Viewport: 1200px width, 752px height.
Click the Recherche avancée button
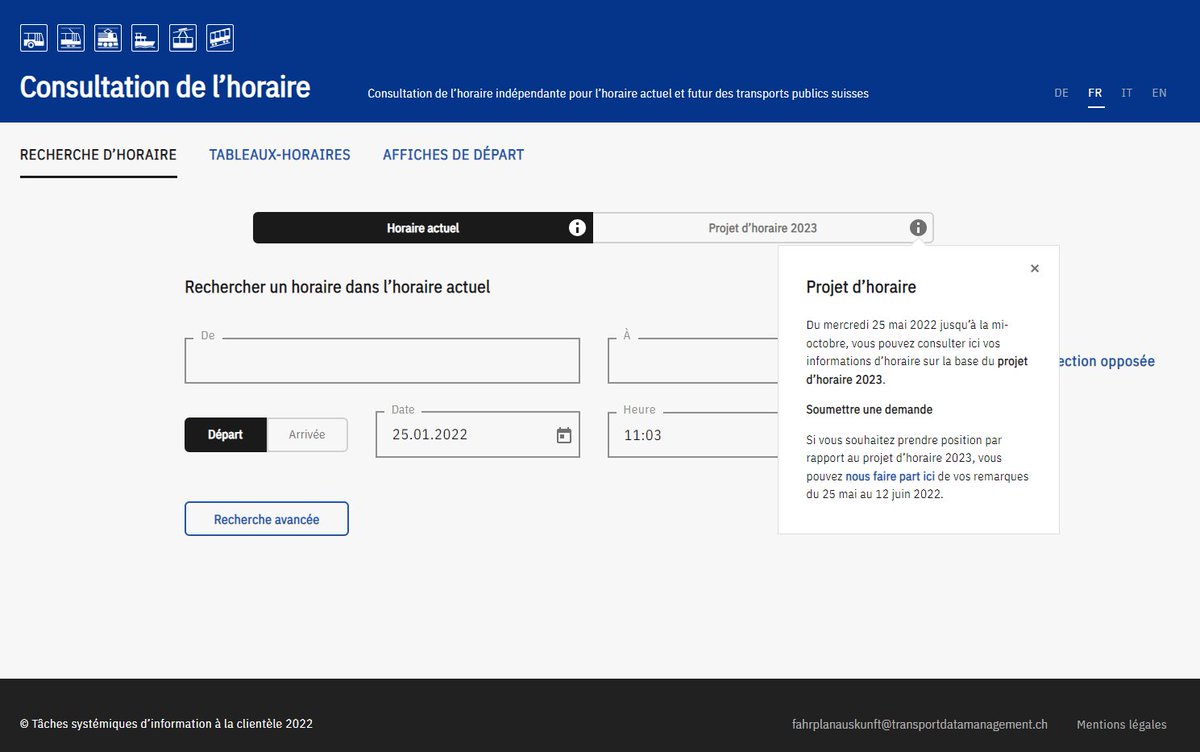(x=267, y=519)
